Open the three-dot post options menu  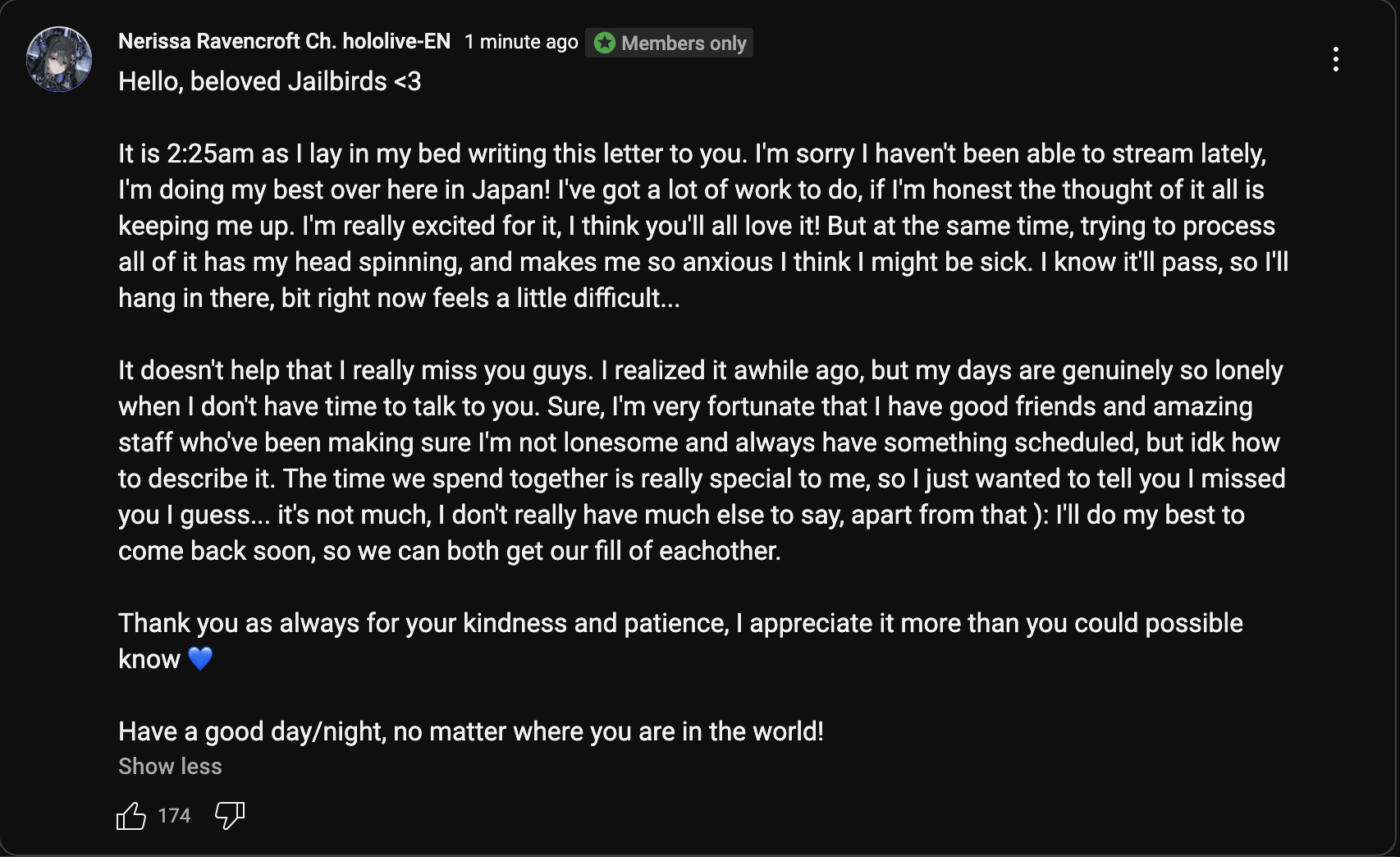point(1336,59)
